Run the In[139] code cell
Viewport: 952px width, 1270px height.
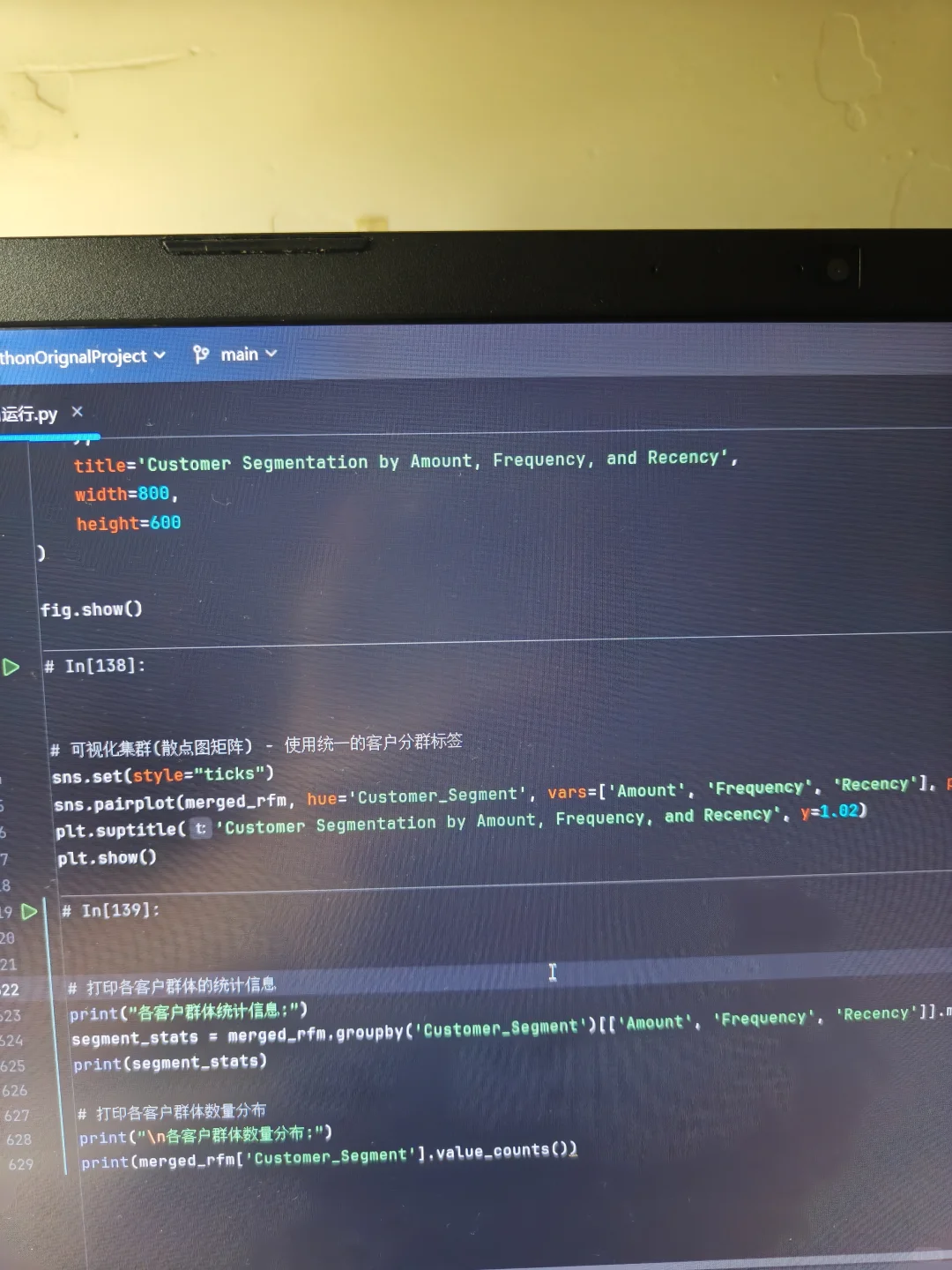point(29,911)
